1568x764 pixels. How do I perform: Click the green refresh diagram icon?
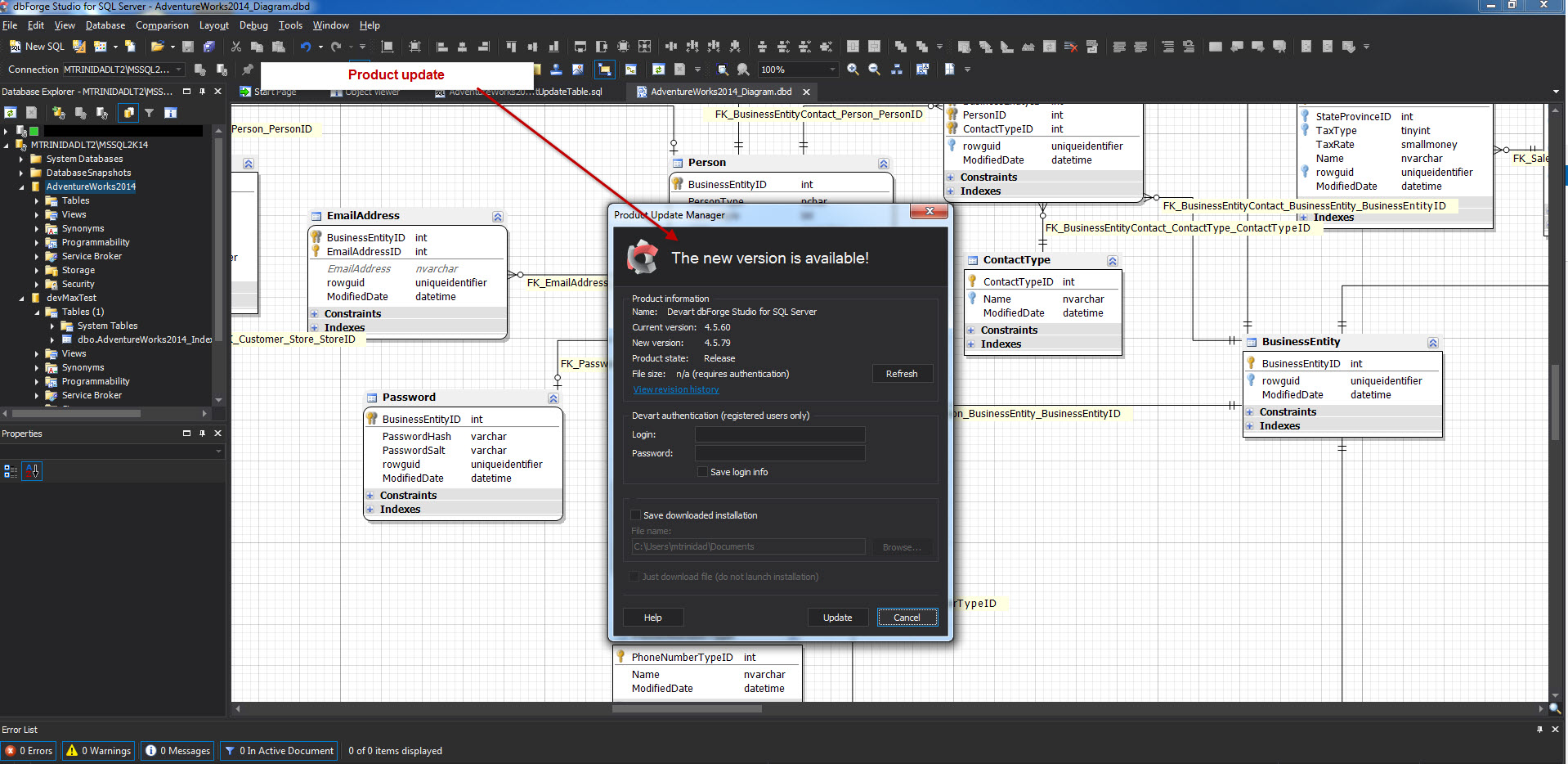(658, 70)
